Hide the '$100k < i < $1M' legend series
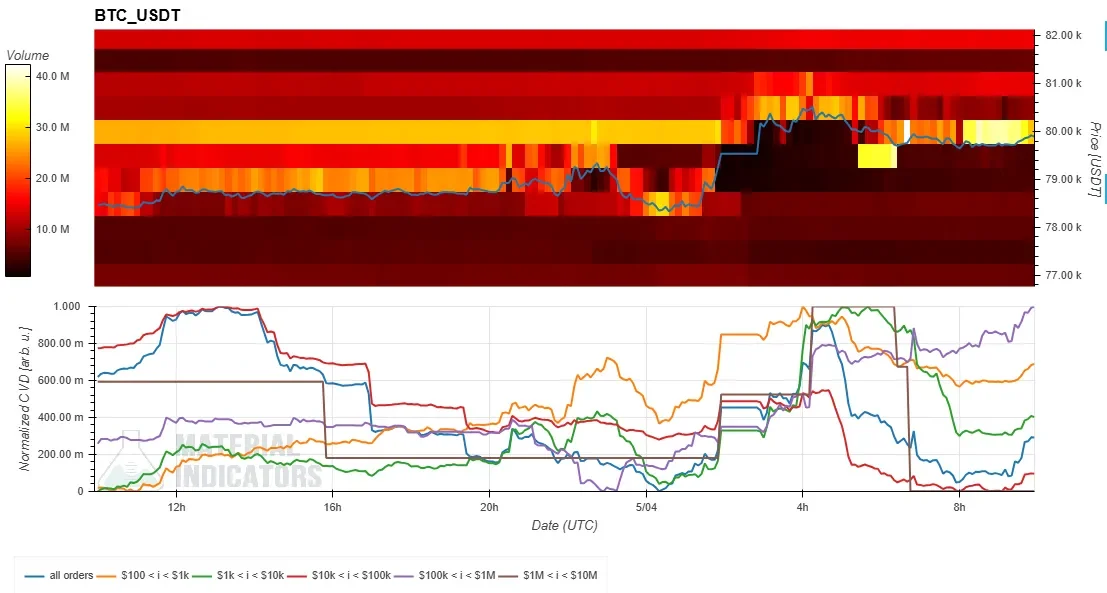The image size is (1107, 593). pos(445,575)
